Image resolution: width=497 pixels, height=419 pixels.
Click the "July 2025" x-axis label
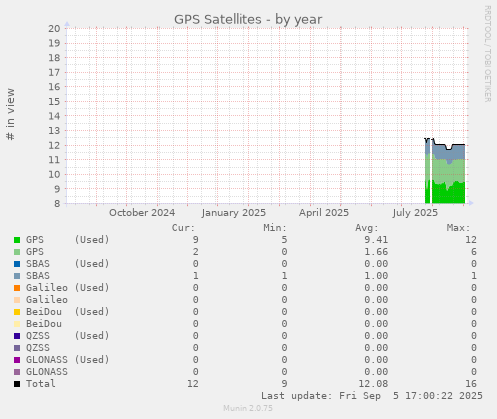click(x=415, y=213)
